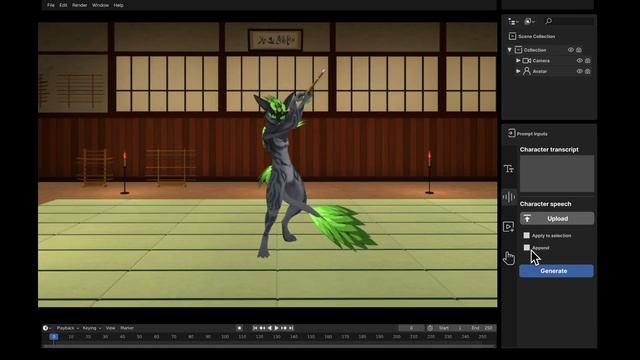Image resolution: width=640 pixels, height=360 pixels.
Task: Click the Character transcript text area
Action: (557, 173)
